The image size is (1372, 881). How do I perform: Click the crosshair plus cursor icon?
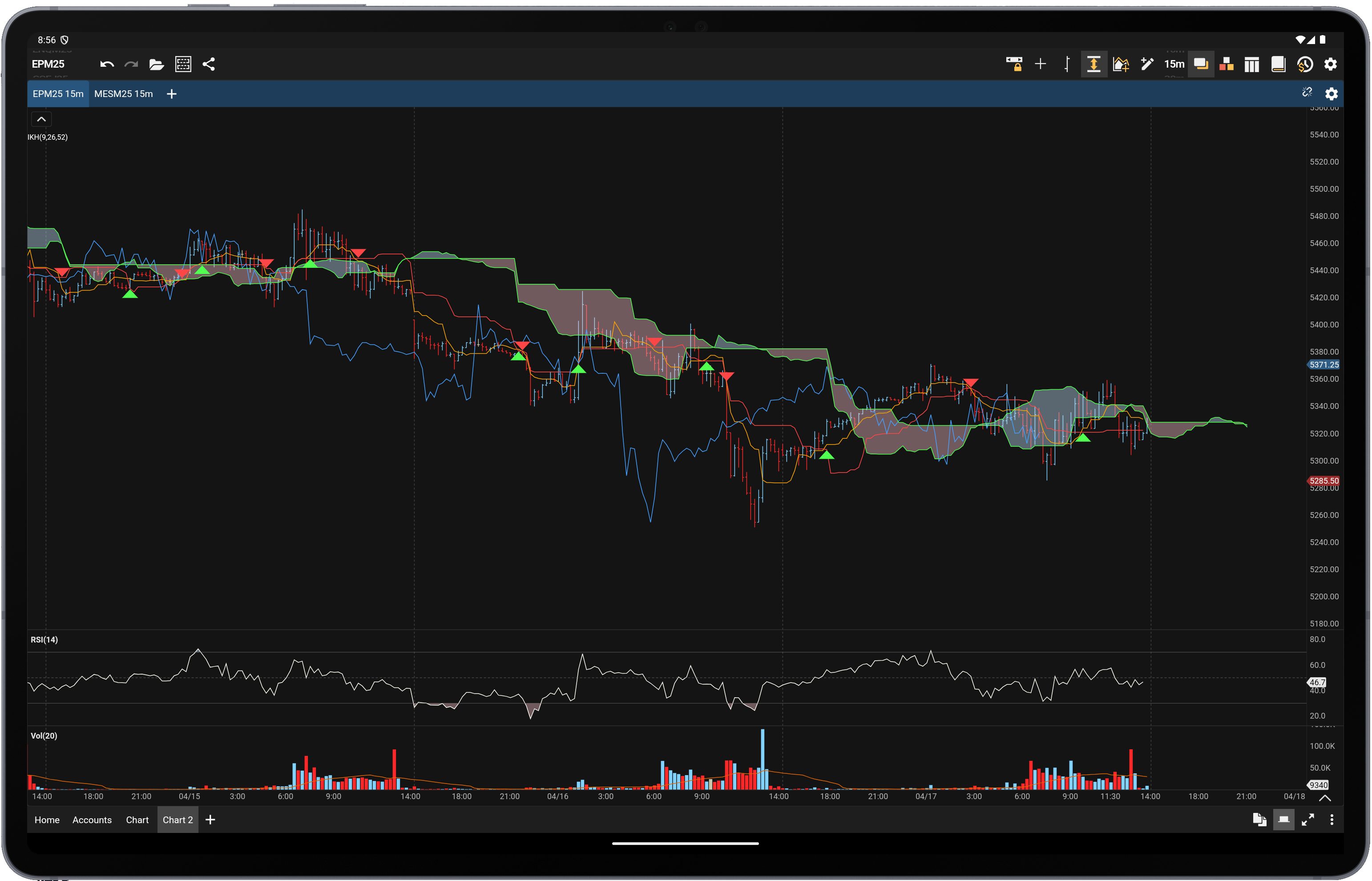coord(1040,64)
